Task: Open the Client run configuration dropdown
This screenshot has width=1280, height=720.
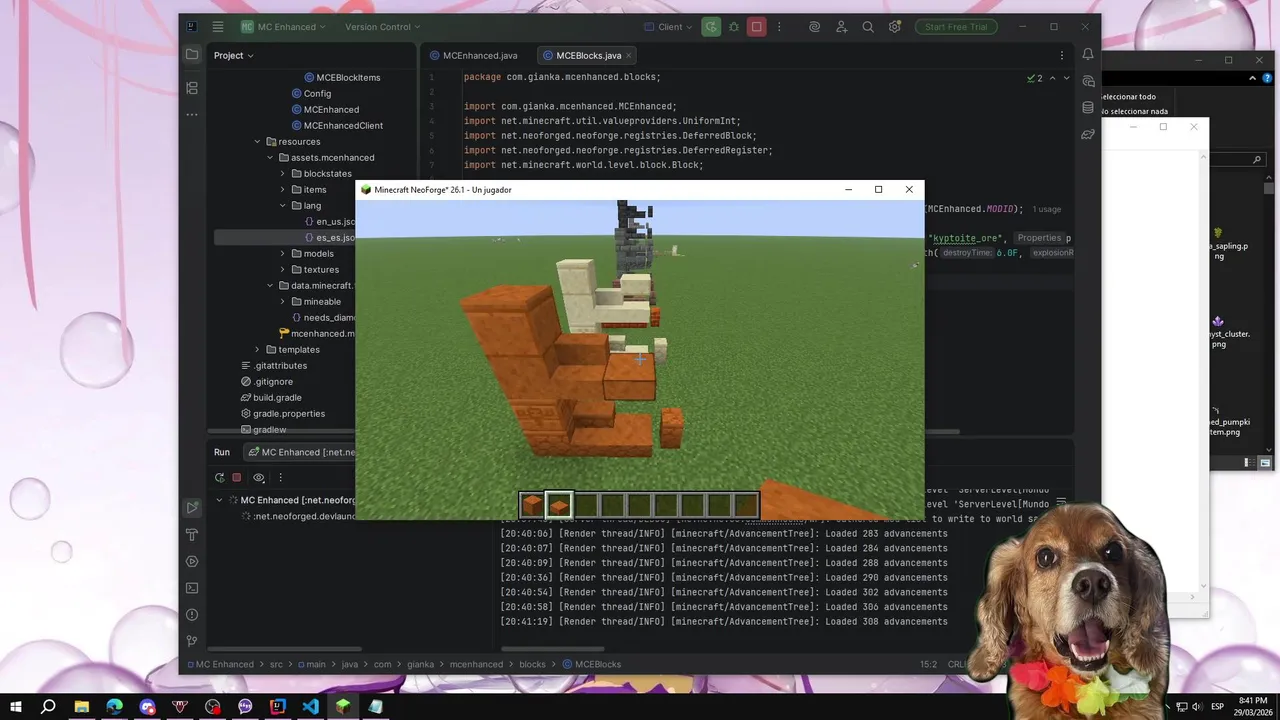Action: 669,27
